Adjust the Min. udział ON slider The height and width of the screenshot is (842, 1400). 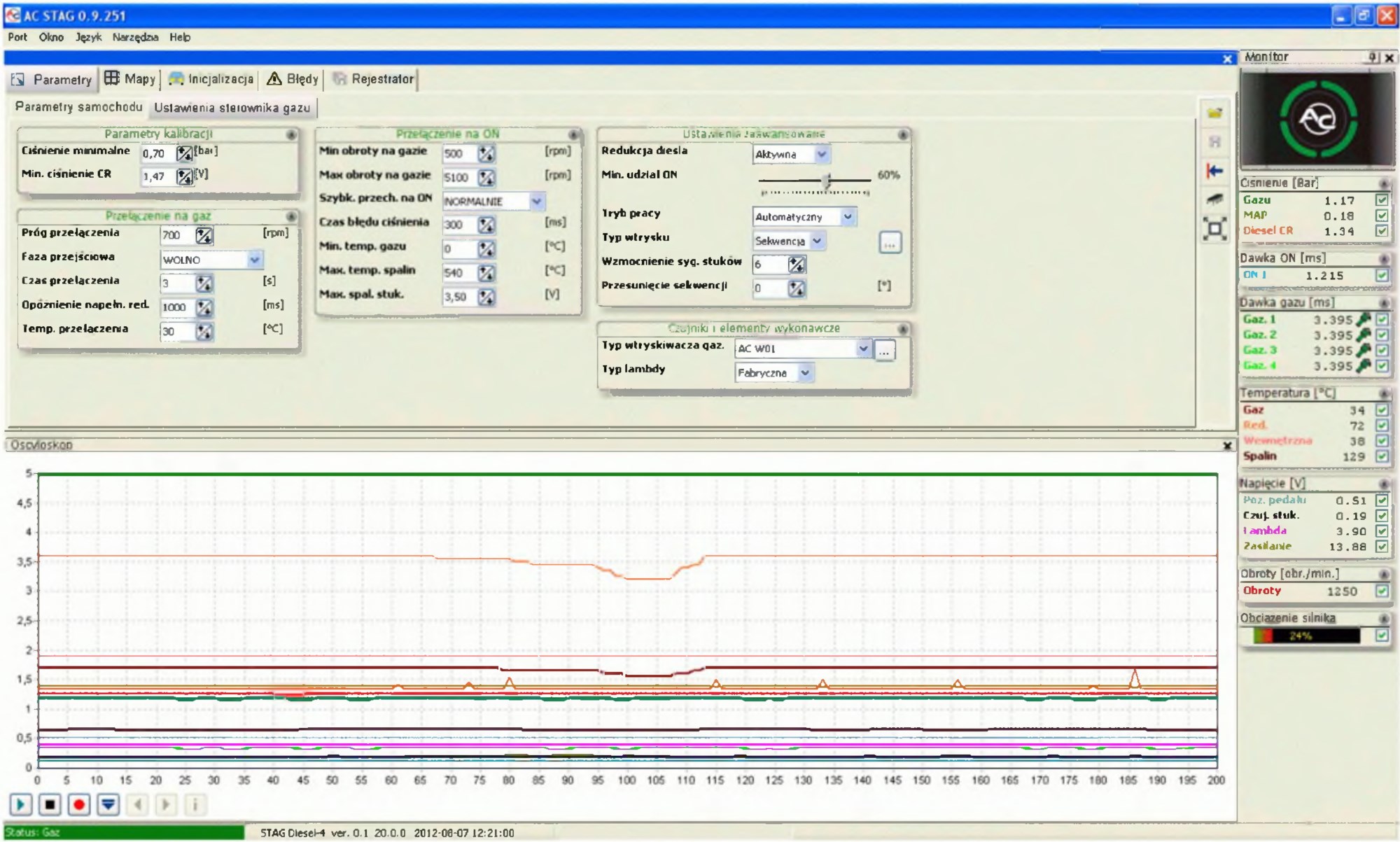pos(827,181)
